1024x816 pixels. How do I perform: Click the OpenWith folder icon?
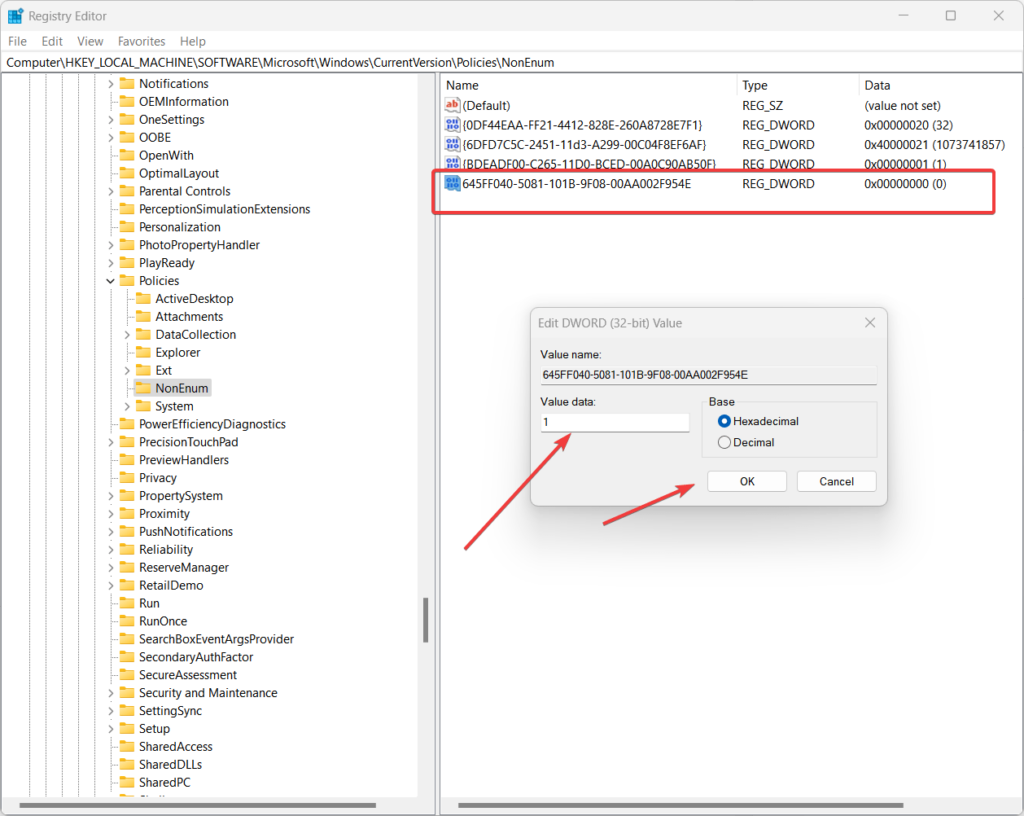127,155
